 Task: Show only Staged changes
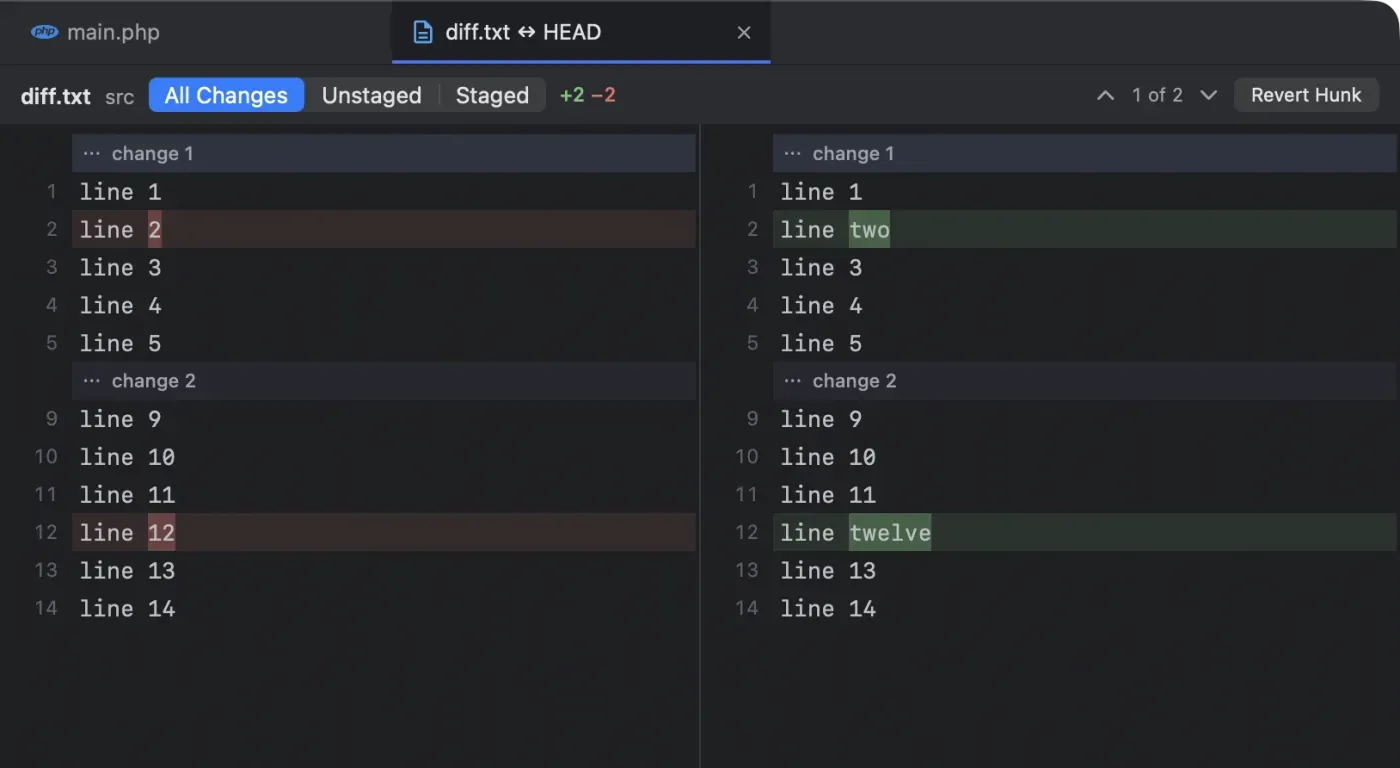(x=492, y=95)
